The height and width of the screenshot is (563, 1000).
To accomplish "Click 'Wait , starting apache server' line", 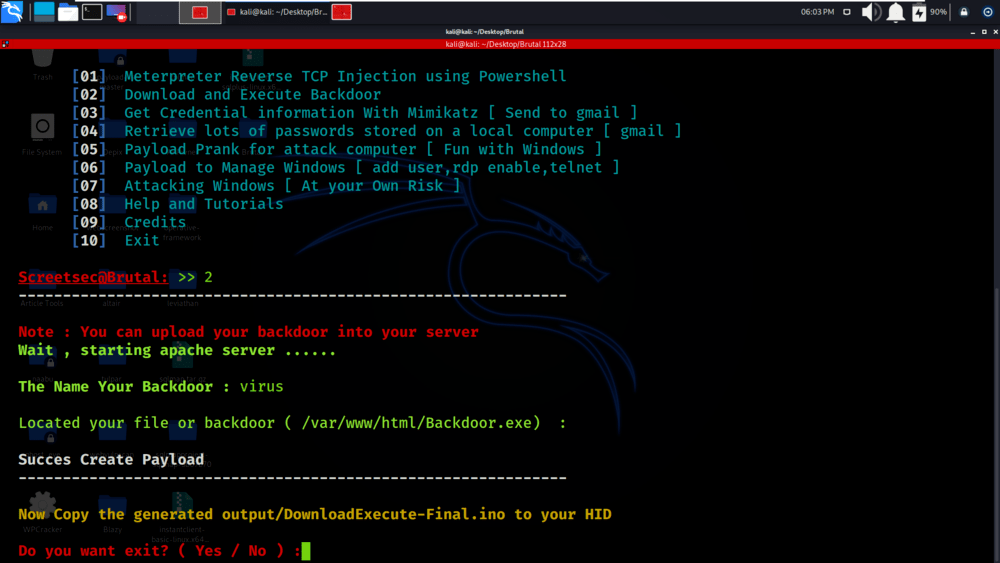I will click(x=177, y=351).
